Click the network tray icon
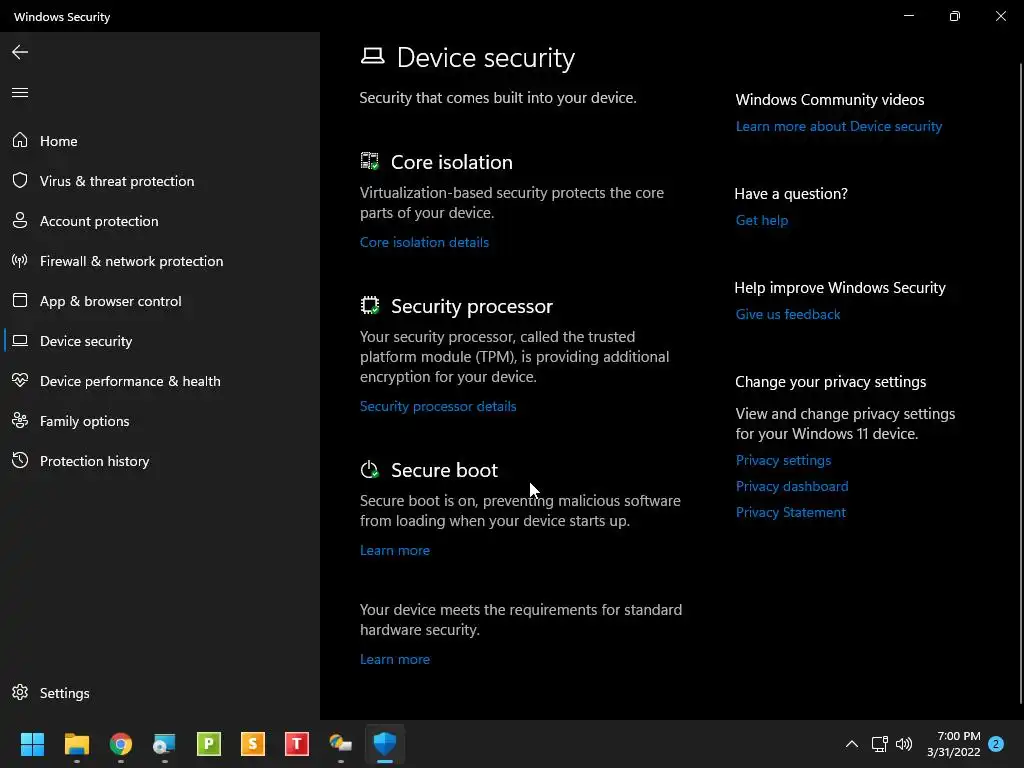The image size is (1024, 768). point(879,744)
